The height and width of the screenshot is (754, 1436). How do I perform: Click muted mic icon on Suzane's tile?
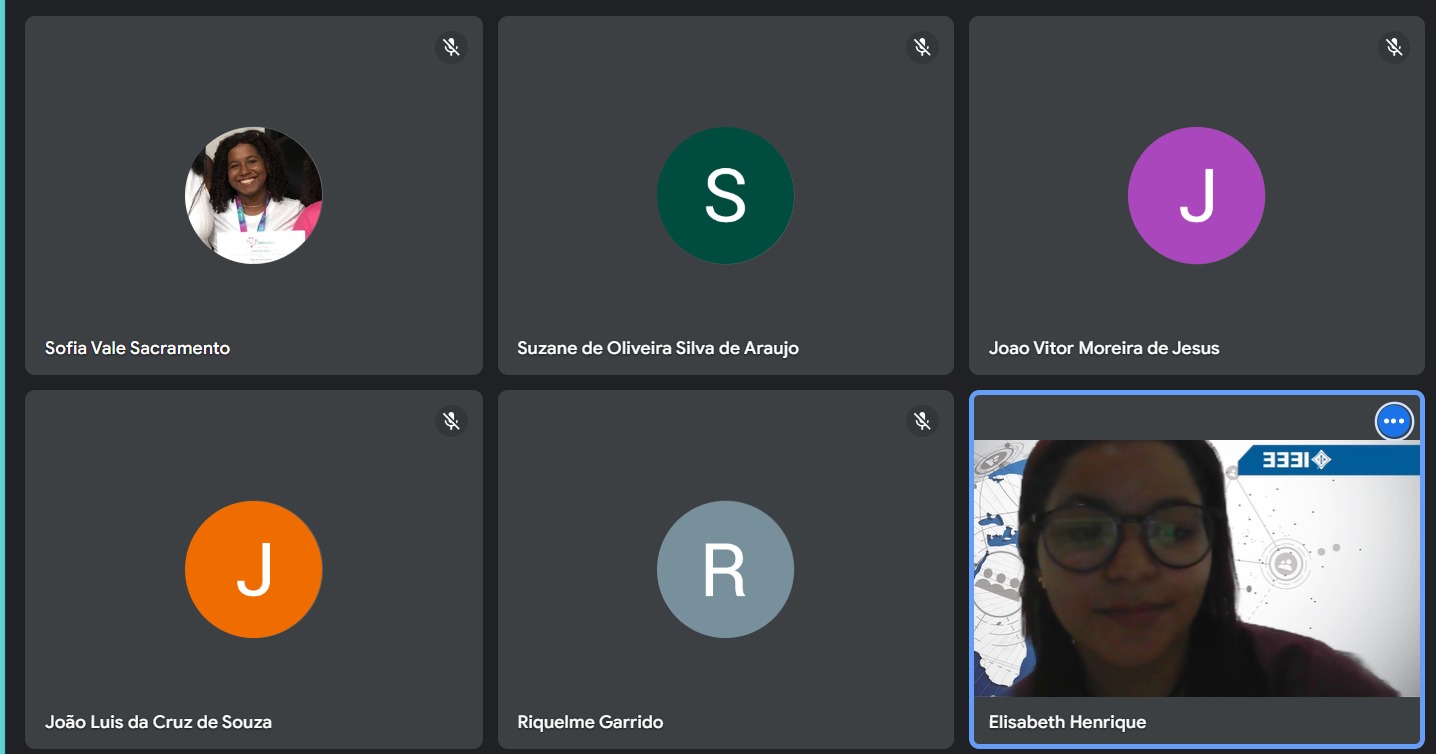click(922, 47)
